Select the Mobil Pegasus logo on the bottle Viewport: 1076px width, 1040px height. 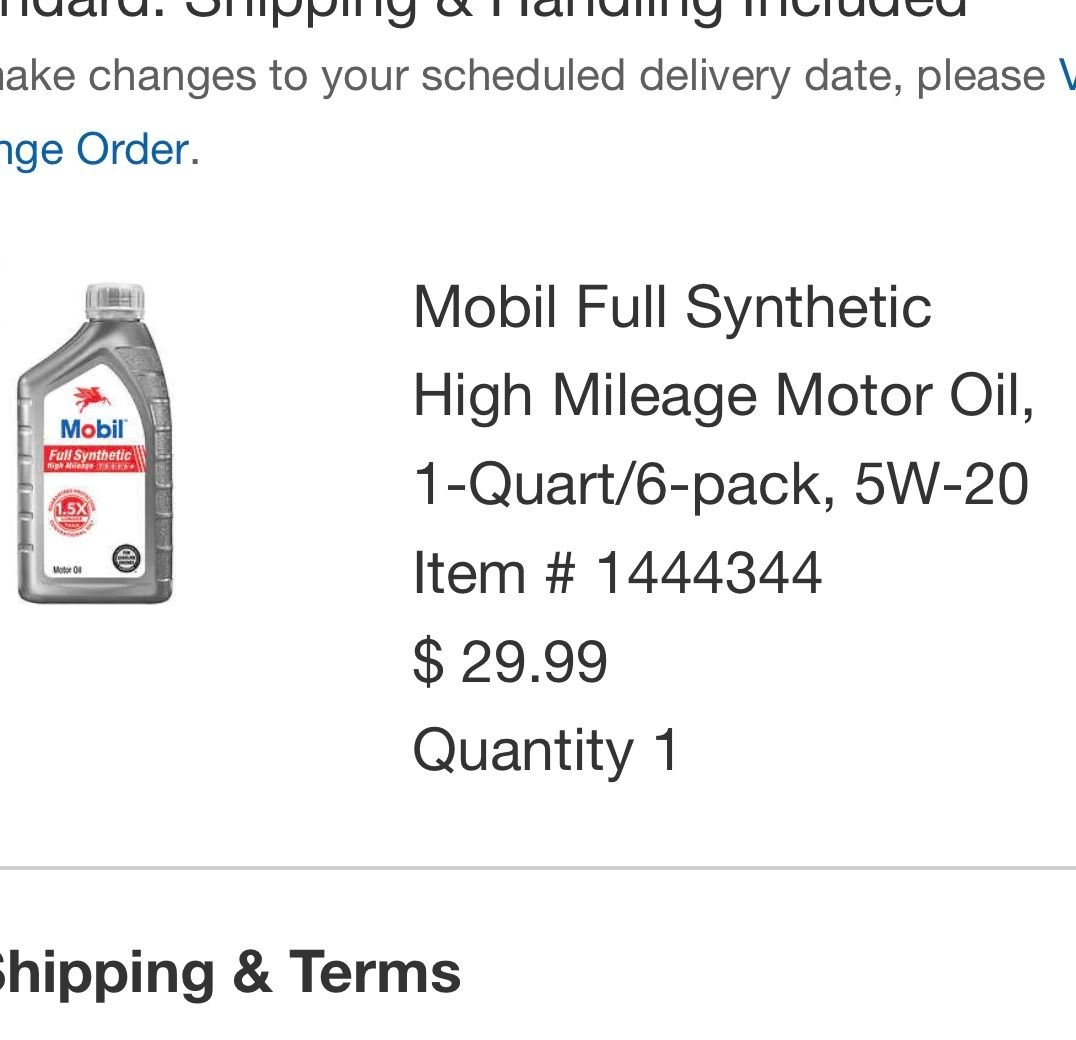pos(92,395)
